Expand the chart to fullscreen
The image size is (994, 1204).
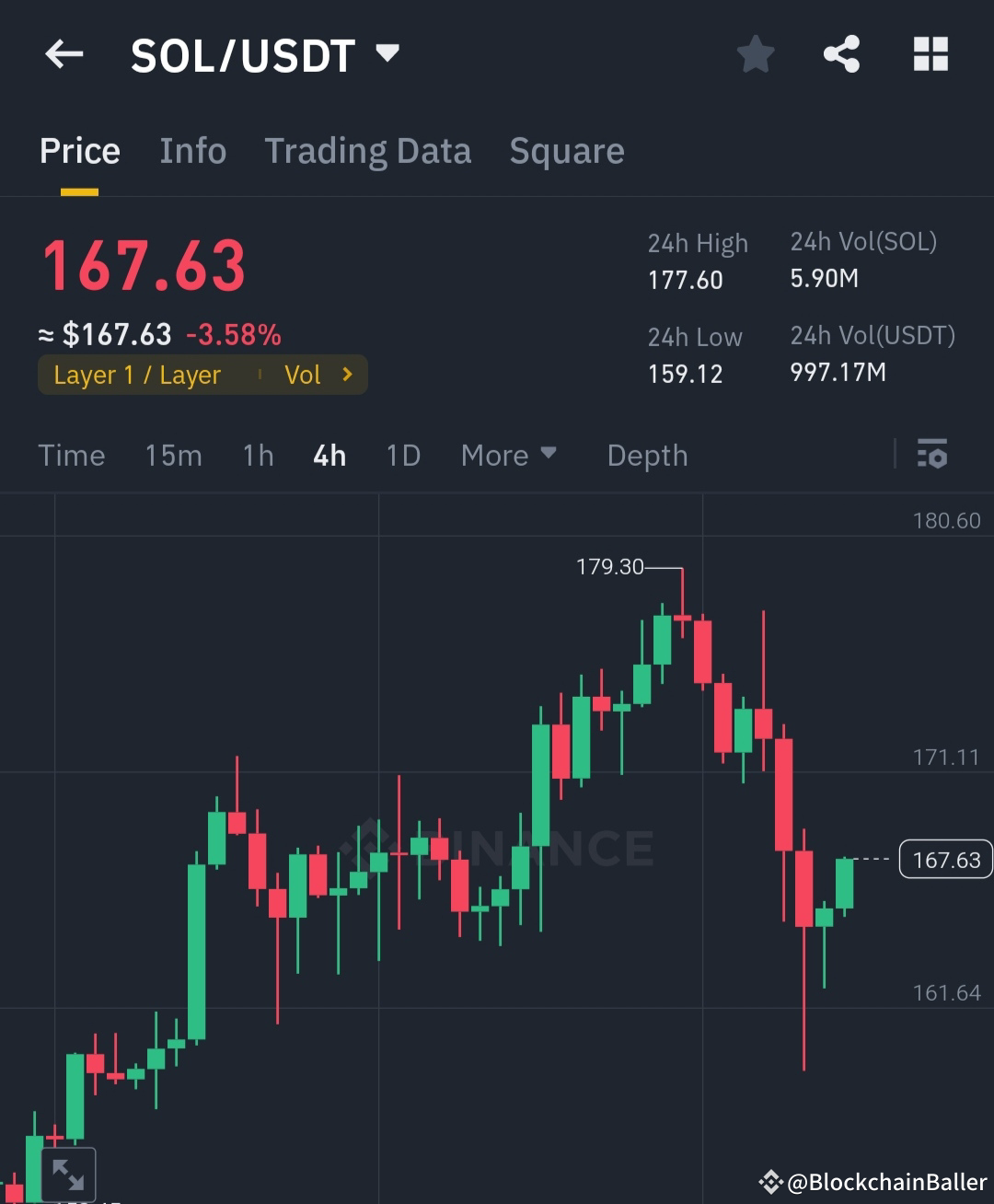[x=69, y=1173]
